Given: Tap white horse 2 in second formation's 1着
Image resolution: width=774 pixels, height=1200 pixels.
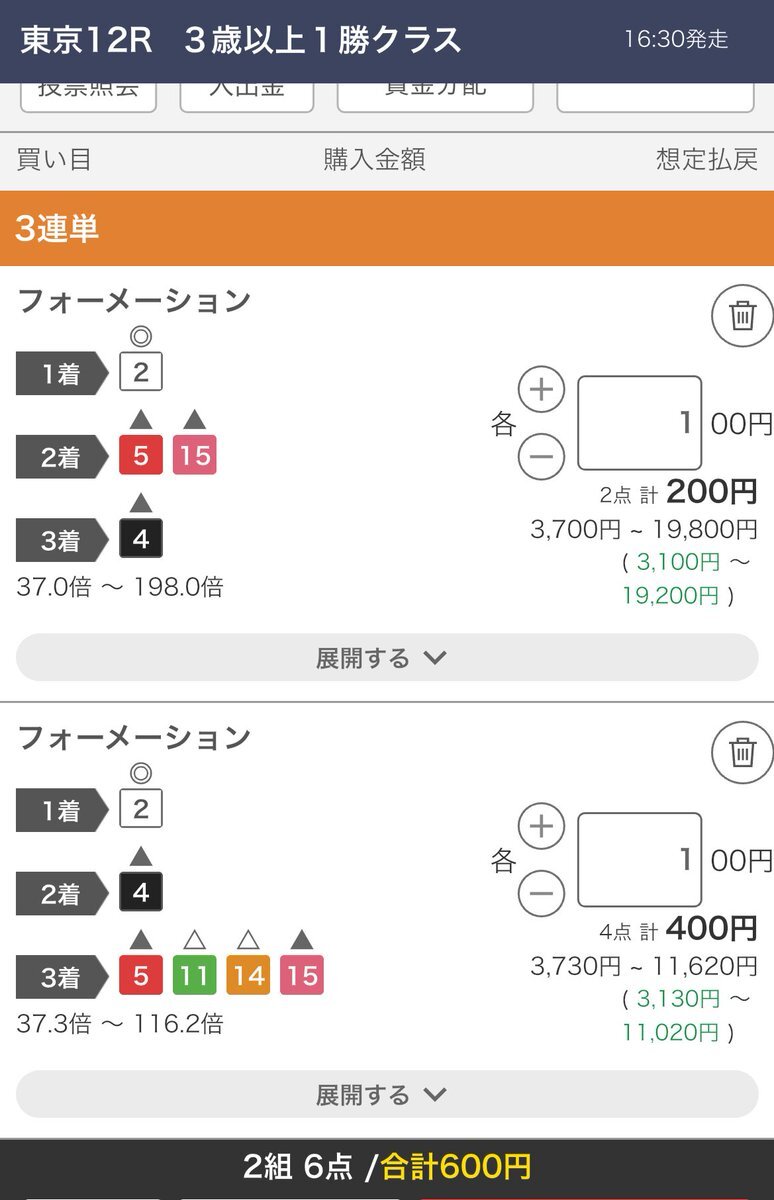Looking at the screenshot, I should pos(141,809).
